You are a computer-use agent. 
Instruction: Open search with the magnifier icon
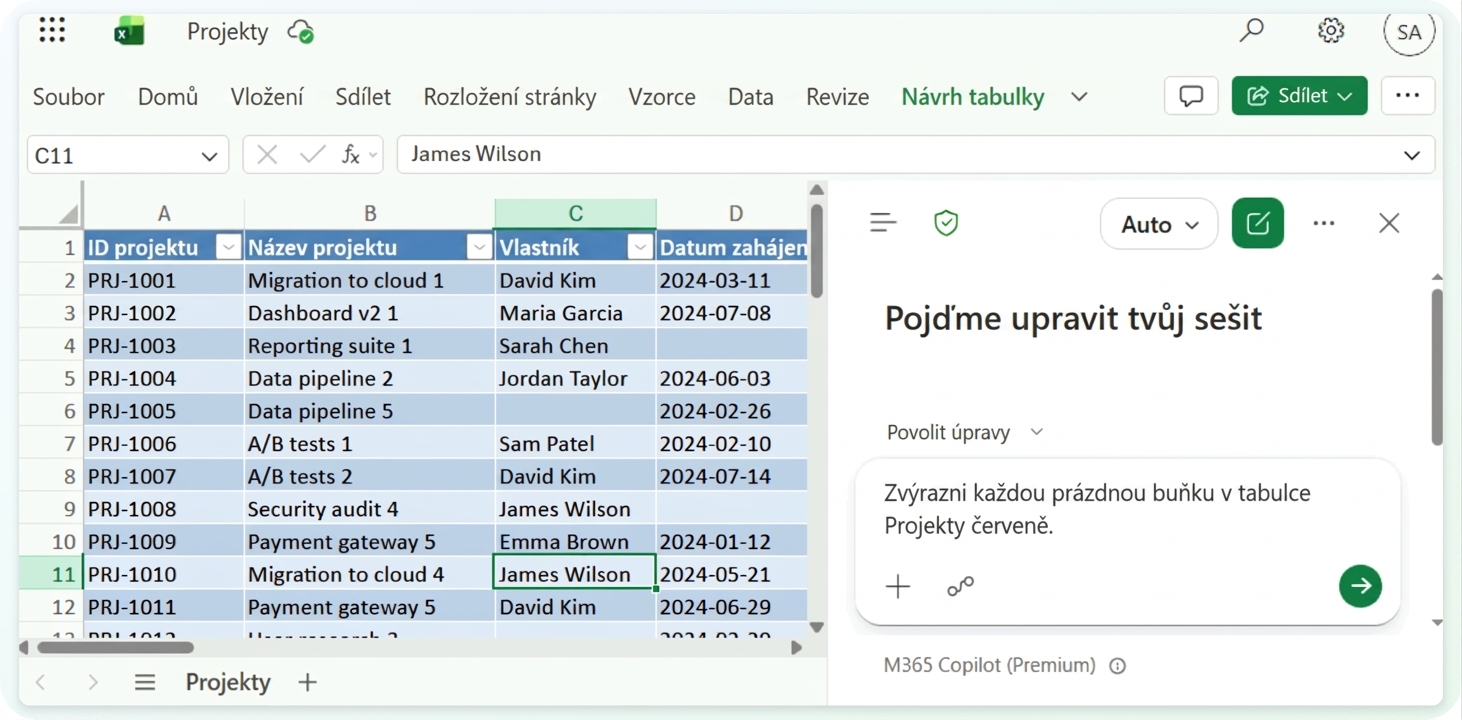tap(1251, 31)
